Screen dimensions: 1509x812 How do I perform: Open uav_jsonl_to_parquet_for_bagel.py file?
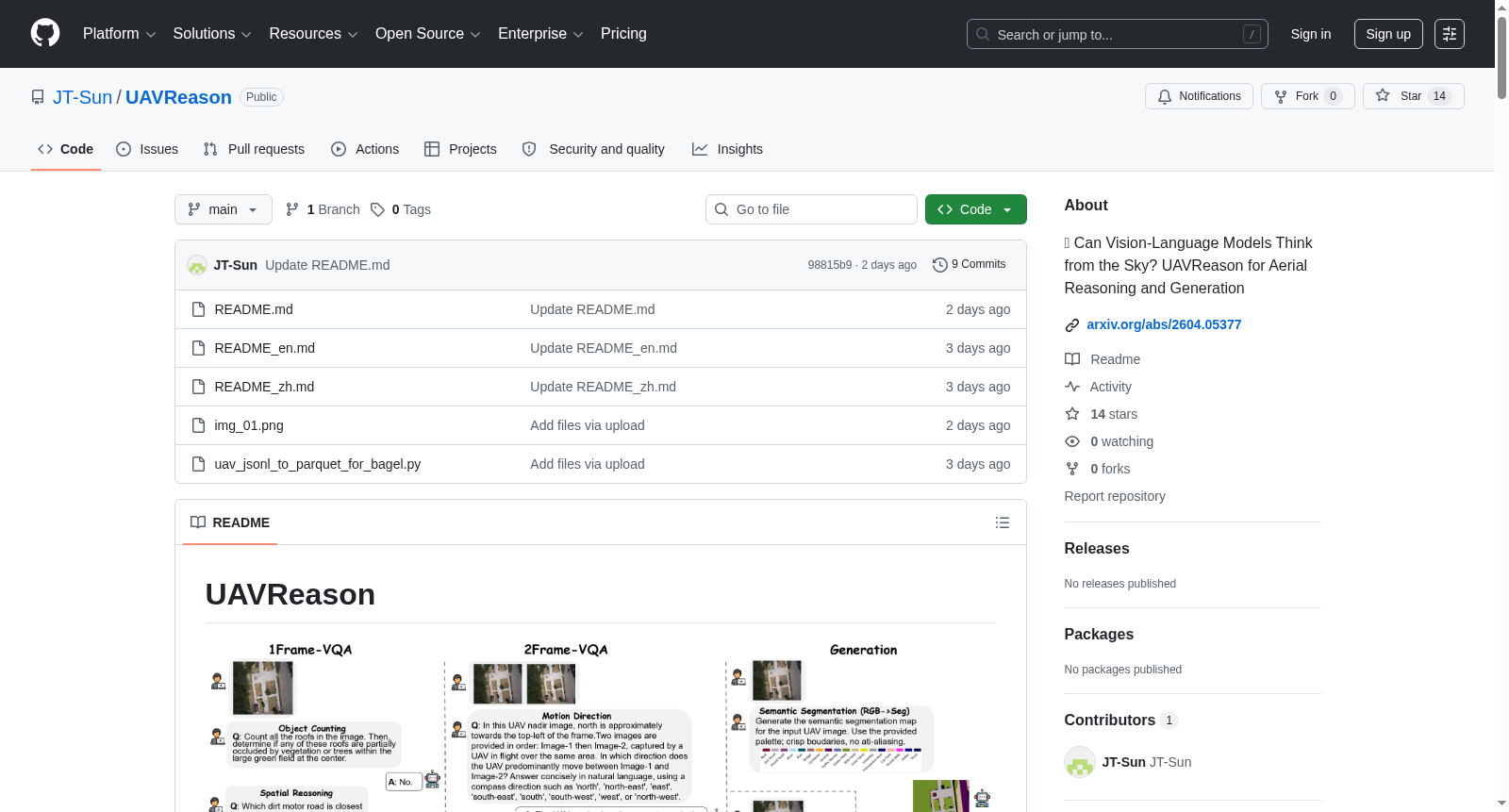point(318,464)
